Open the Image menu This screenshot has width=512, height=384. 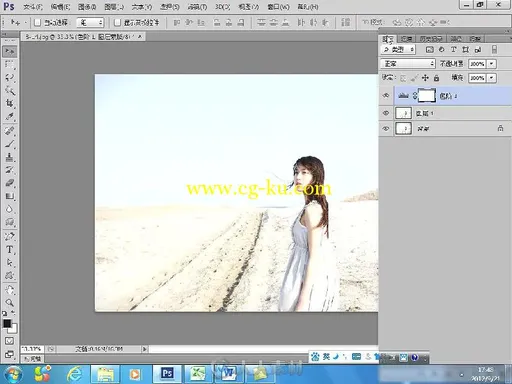pyautogui.click(x=87, y=7)
